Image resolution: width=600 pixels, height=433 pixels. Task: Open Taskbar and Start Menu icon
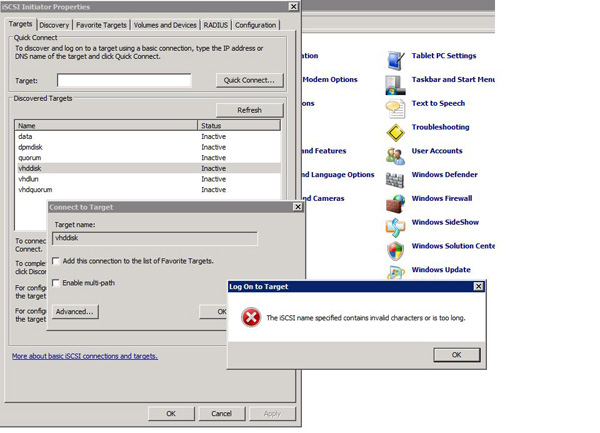coord(395,85)
